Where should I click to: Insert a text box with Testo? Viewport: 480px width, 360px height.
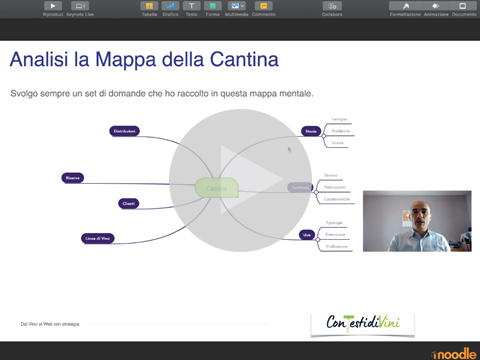(x=192, y=6)
